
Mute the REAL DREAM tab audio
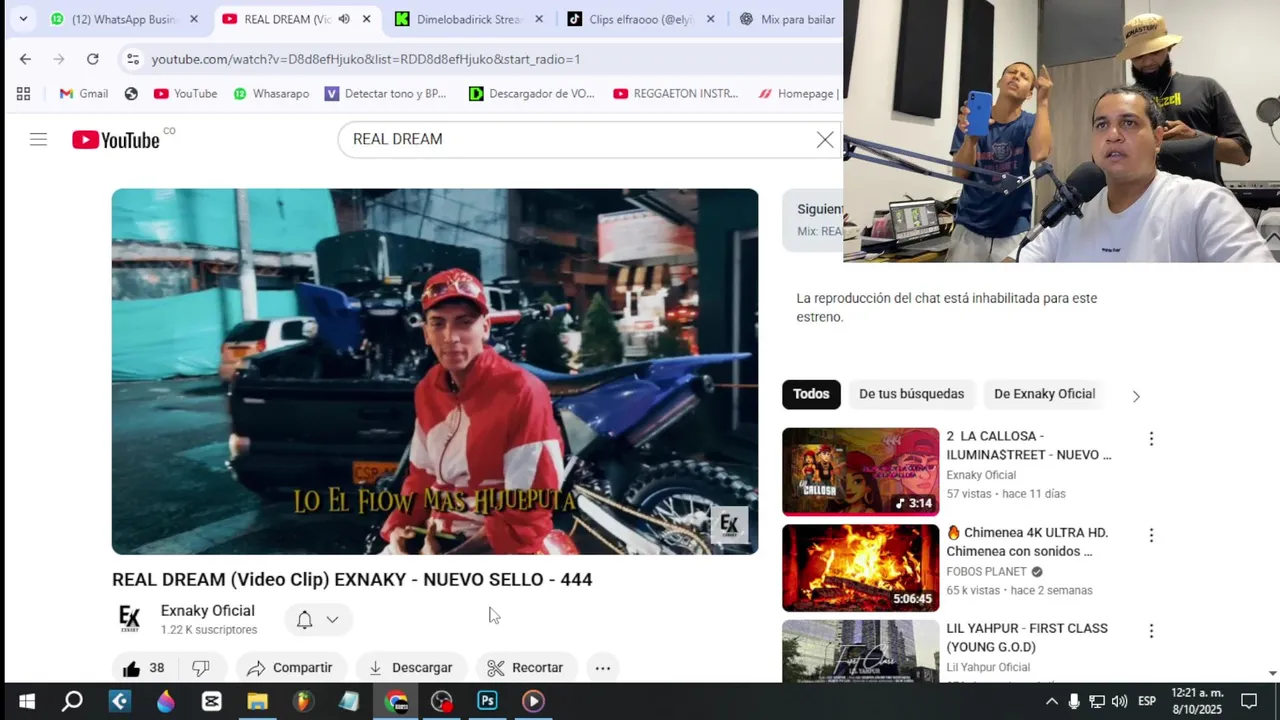coord(344,19)
